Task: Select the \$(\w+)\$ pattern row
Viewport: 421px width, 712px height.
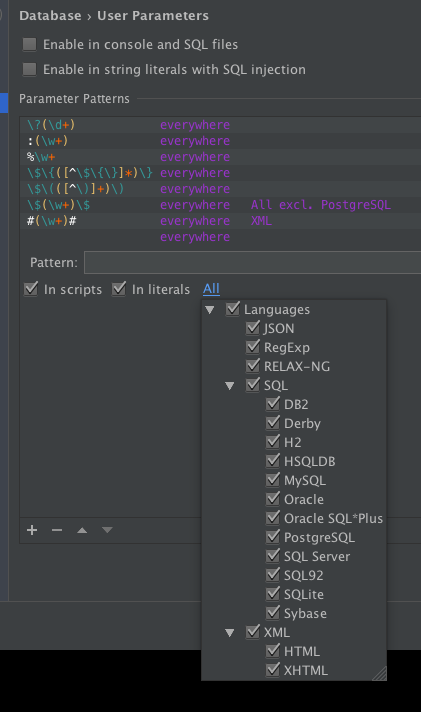Action: click(x=220, y=205)
